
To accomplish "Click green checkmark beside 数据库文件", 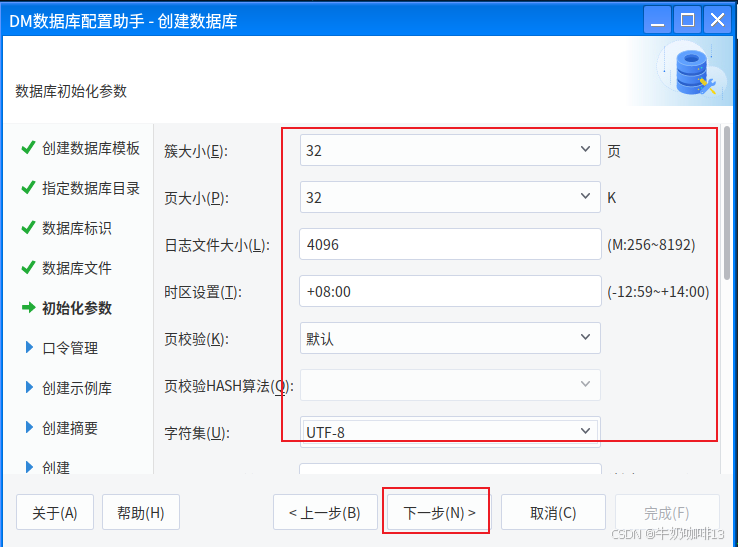I will pyautogui.click(x=28, y=267).
